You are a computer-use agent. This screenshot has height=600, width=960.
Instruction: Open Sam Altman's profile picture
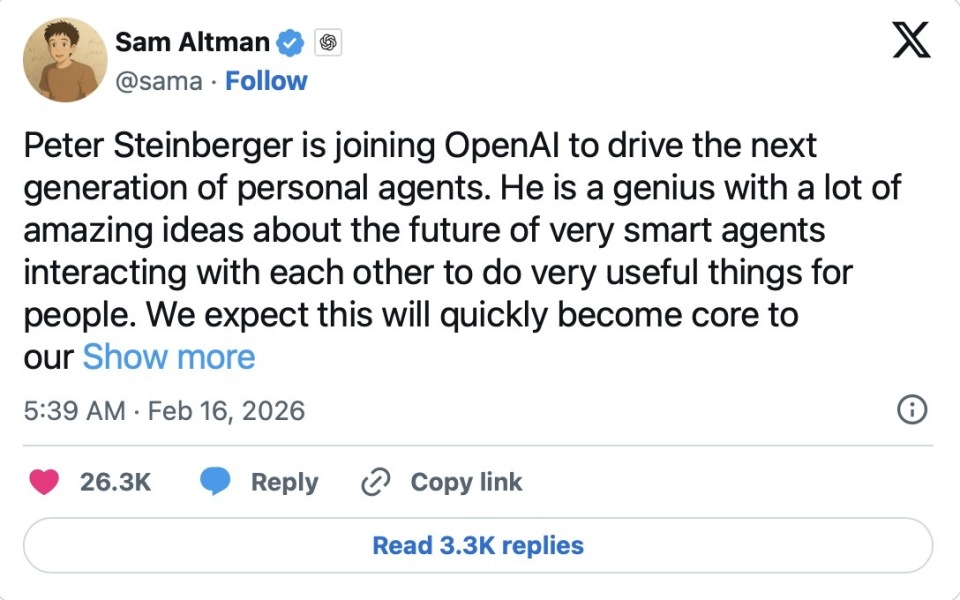pos(65,60)
